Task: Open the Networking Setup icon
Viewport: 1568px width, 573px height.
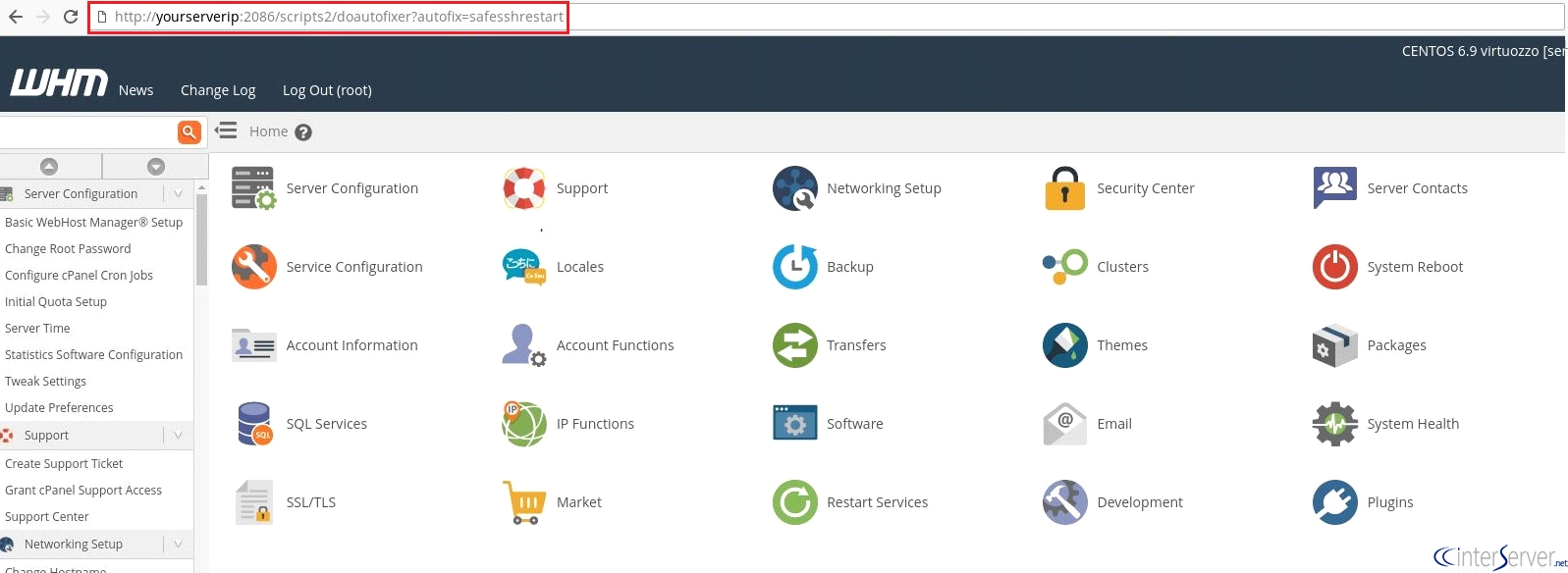Action: click(x=794, y=188)
